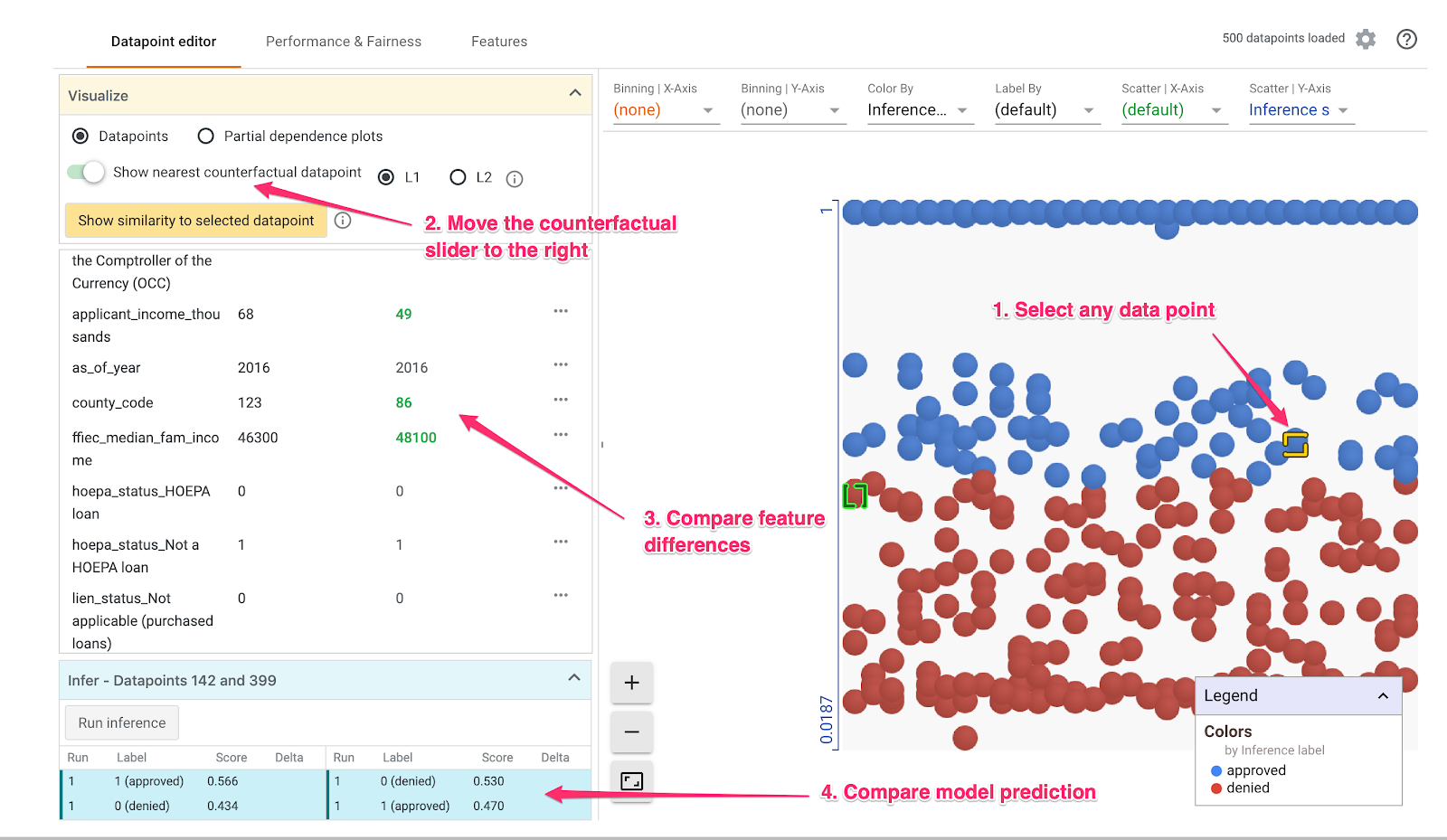Select the yellow-highlighted datapoint in scatter plot

tap(1295, 445)
